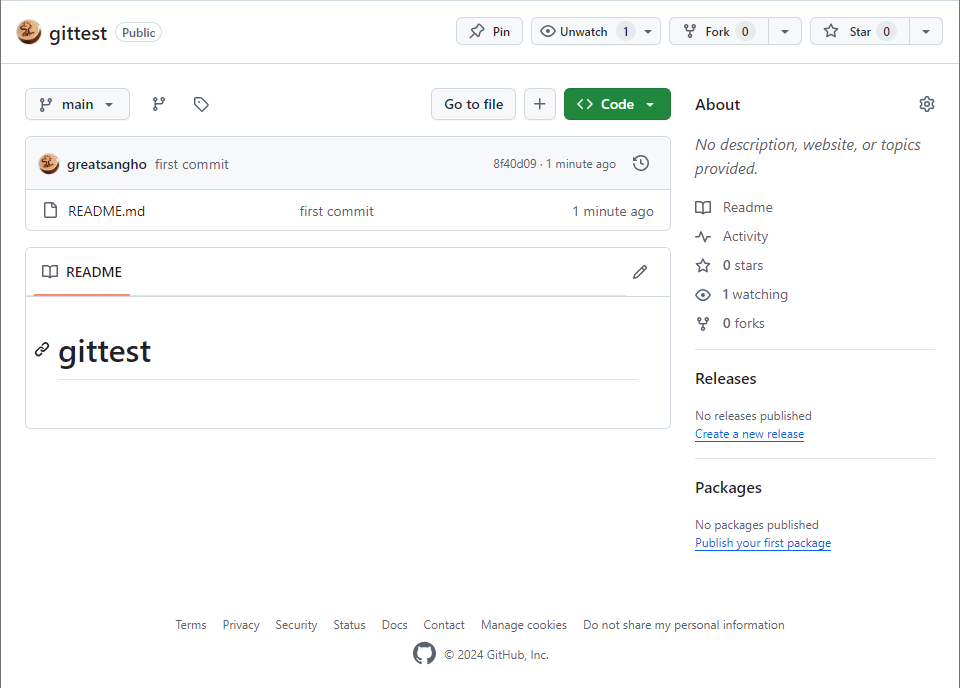Click Manage cookies in footer

523,625
